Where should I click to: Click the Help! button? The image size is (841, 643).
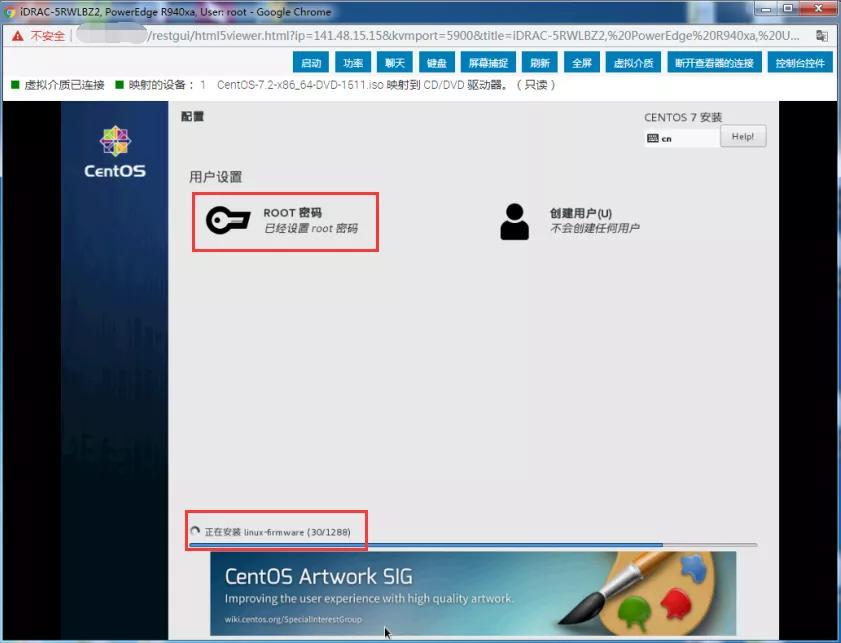tap(743, 136)
